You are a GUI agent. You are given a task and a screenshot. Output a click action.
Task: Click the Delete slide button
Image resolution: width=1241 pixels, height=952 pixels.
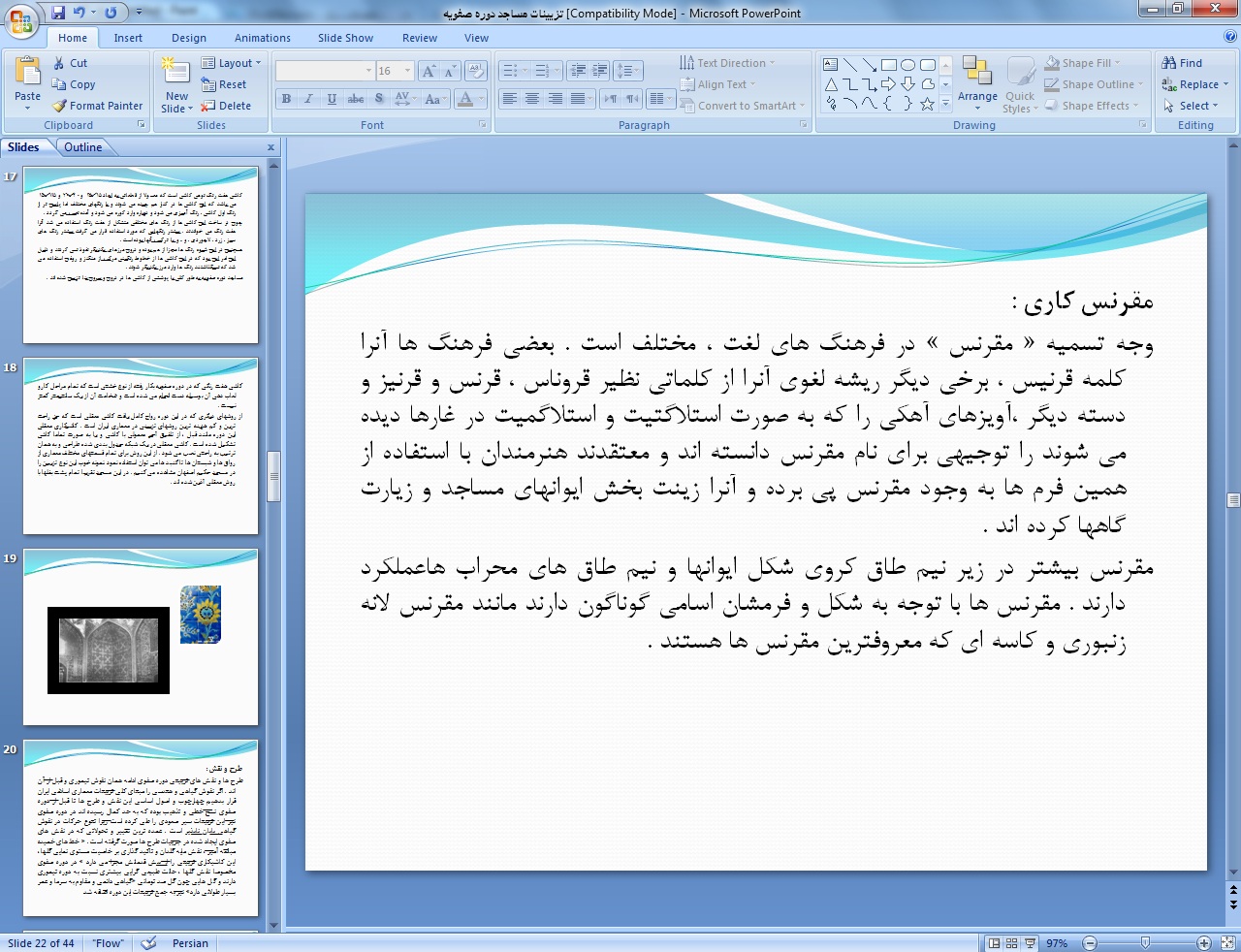coord(226,106)
